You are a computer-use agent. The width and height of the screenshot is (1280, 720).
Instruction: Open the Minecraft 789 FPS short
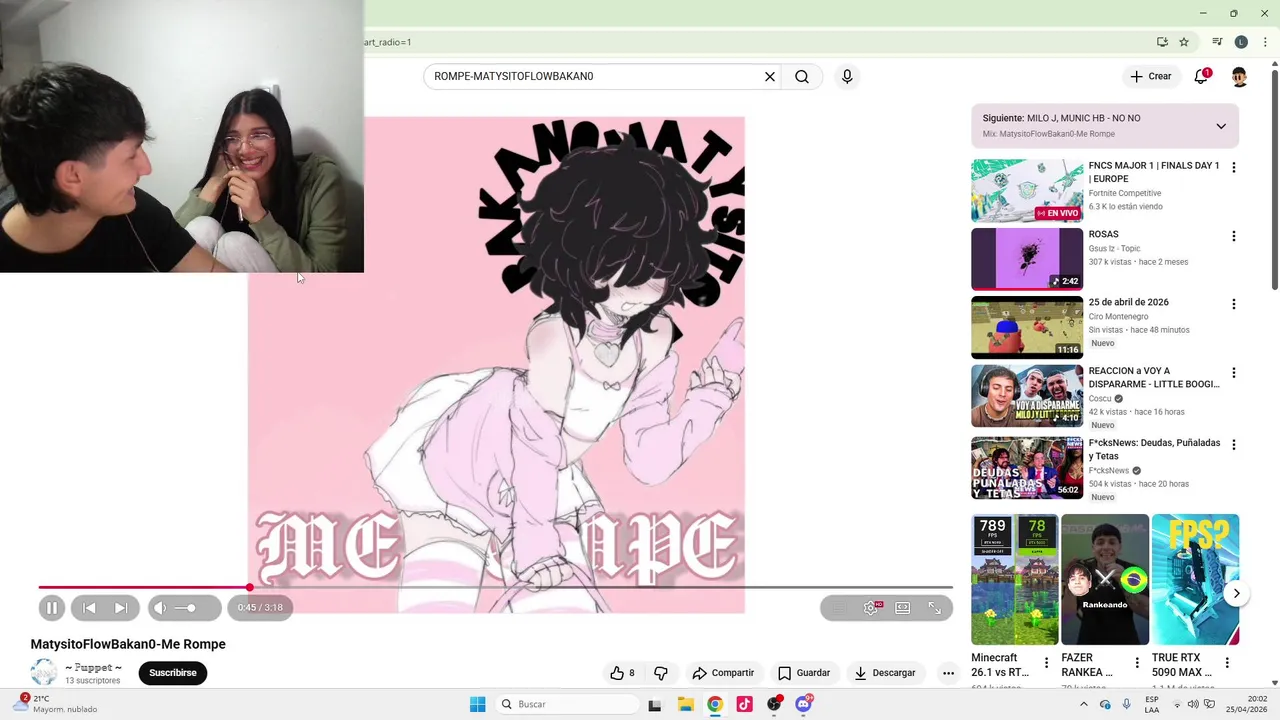click(x=1014, y=579)
